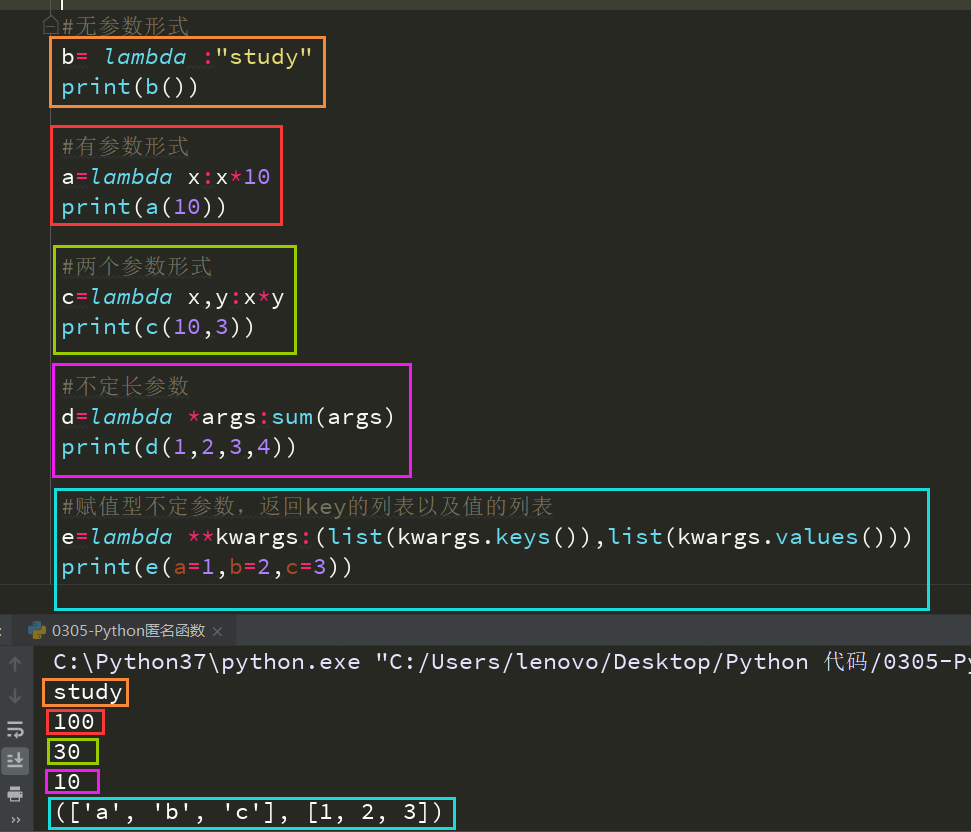The width and height of the screenshot is (971, 832).
Task: Place cursor on print(a(10)) line
Action: (x=144, y=207)
